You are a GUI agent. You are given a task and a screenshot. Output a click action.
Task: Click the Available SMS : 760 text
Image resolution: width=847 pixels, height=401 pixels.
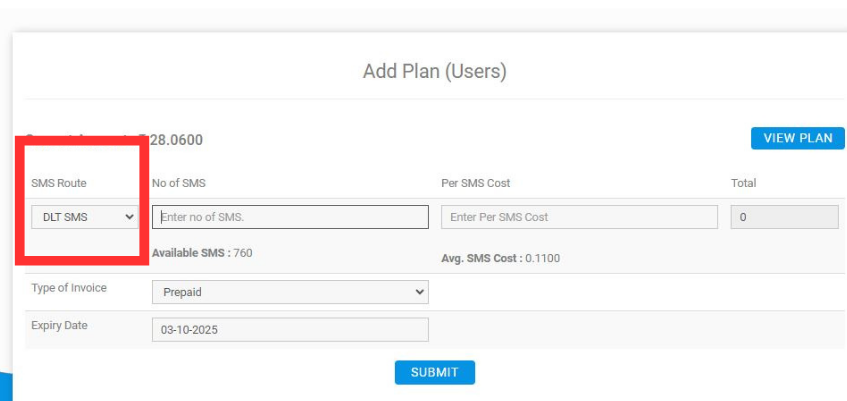[x=202, y=253]
